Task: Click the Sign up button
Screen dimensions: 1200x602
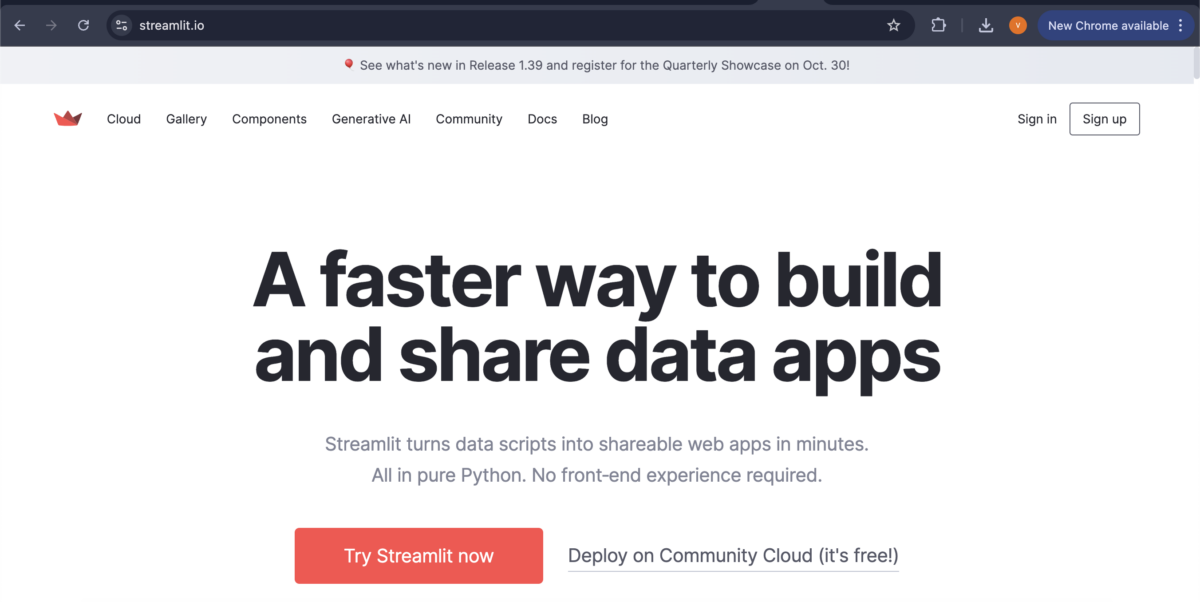Action: (x=1104, y=119)
